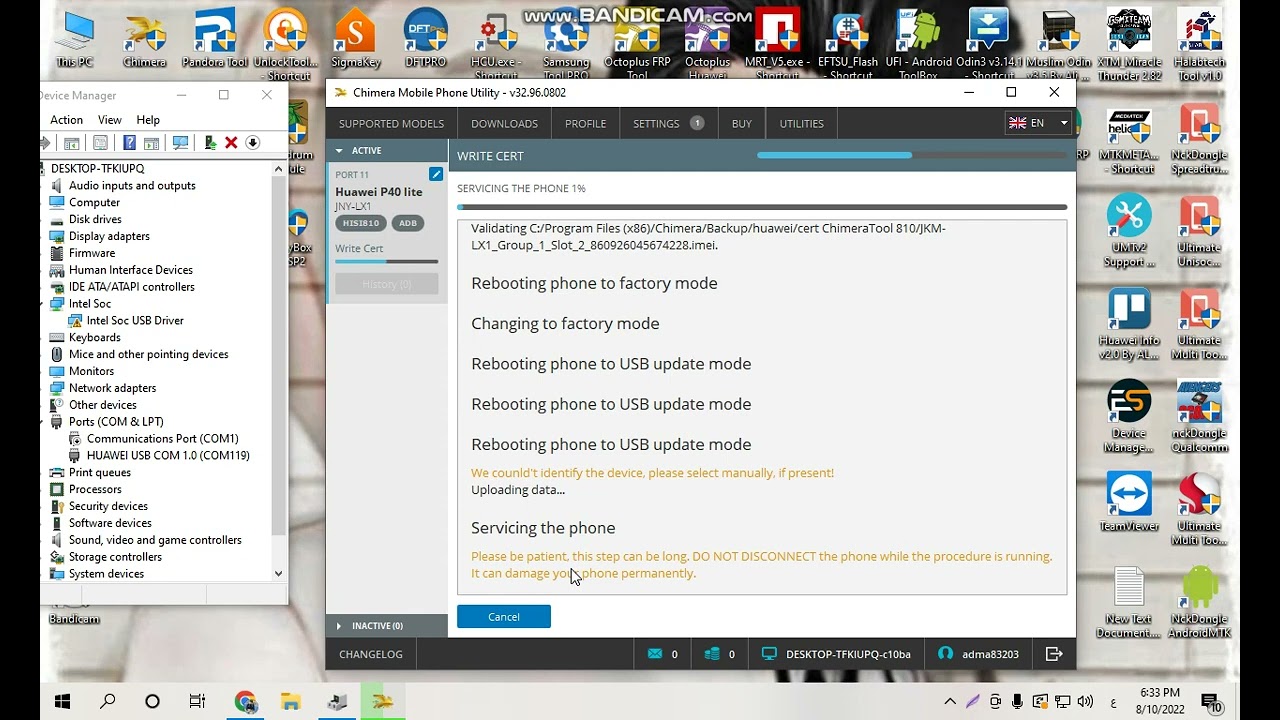Open New Text Document desktop file
The width and height of the screenshot is (1280, 720).
coord(1129,603)
